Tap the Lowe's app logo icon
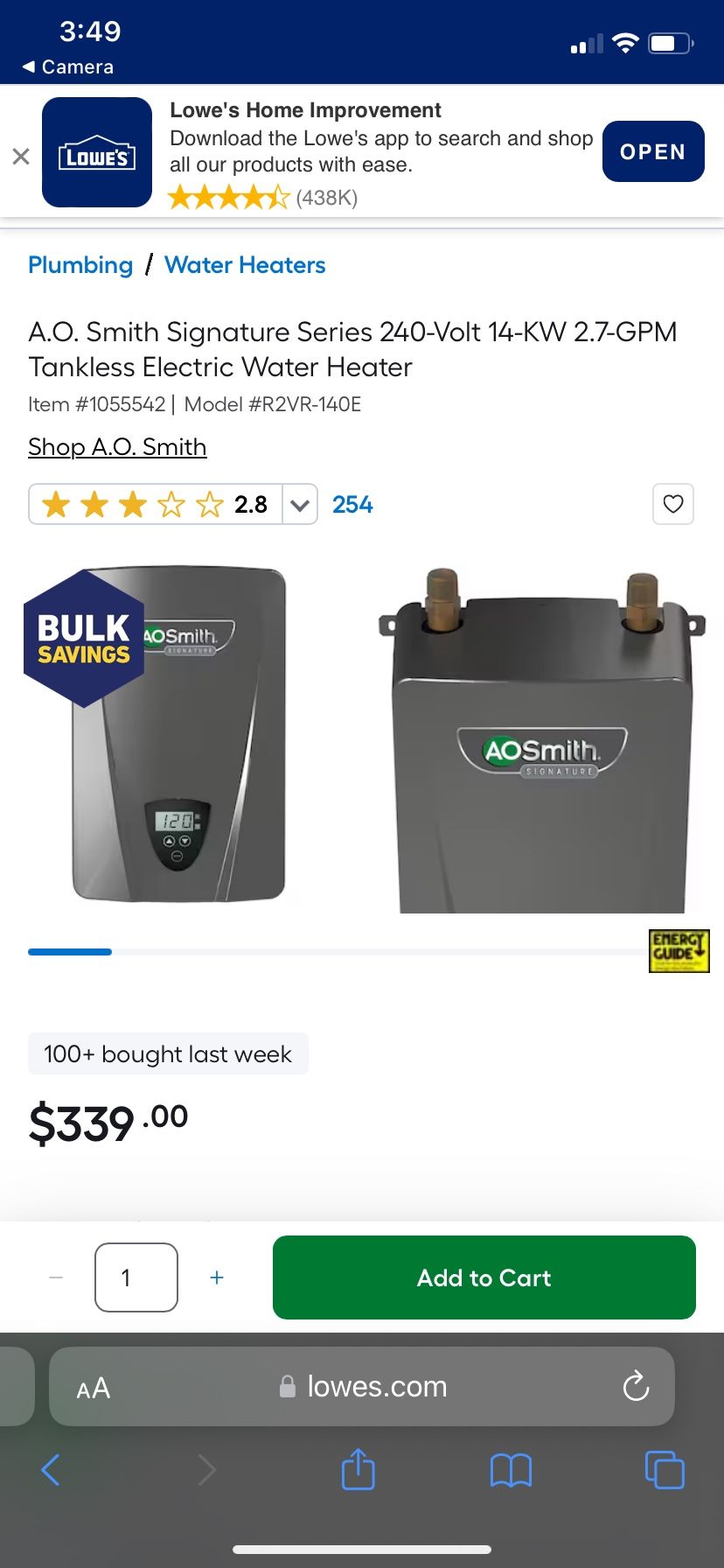 [x=97, y=152]
